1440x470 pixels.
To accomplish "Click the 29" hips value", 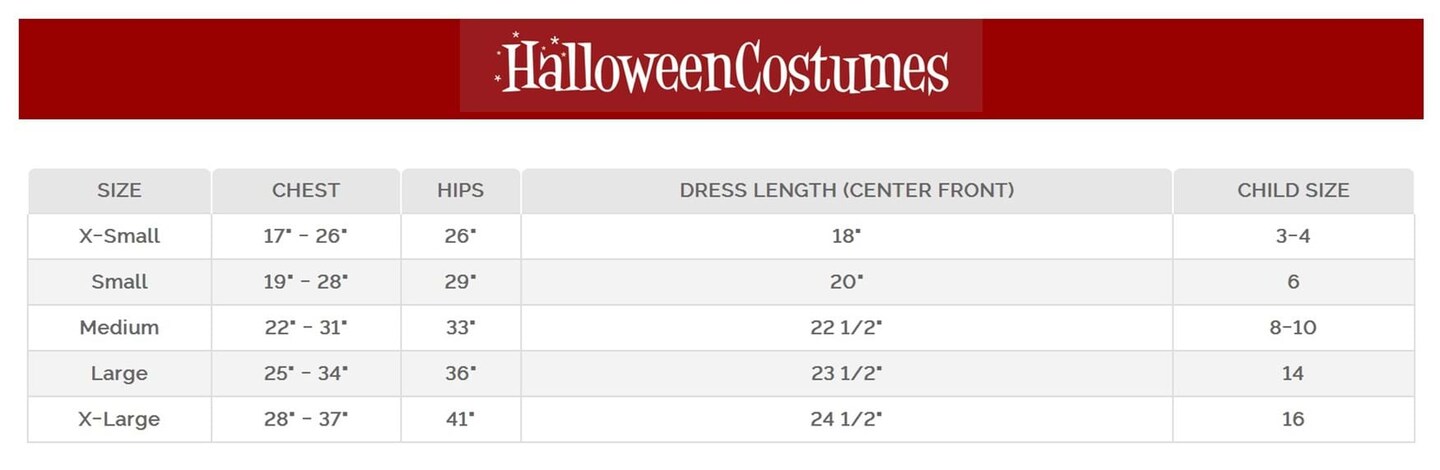I will [x=460, y=282].
